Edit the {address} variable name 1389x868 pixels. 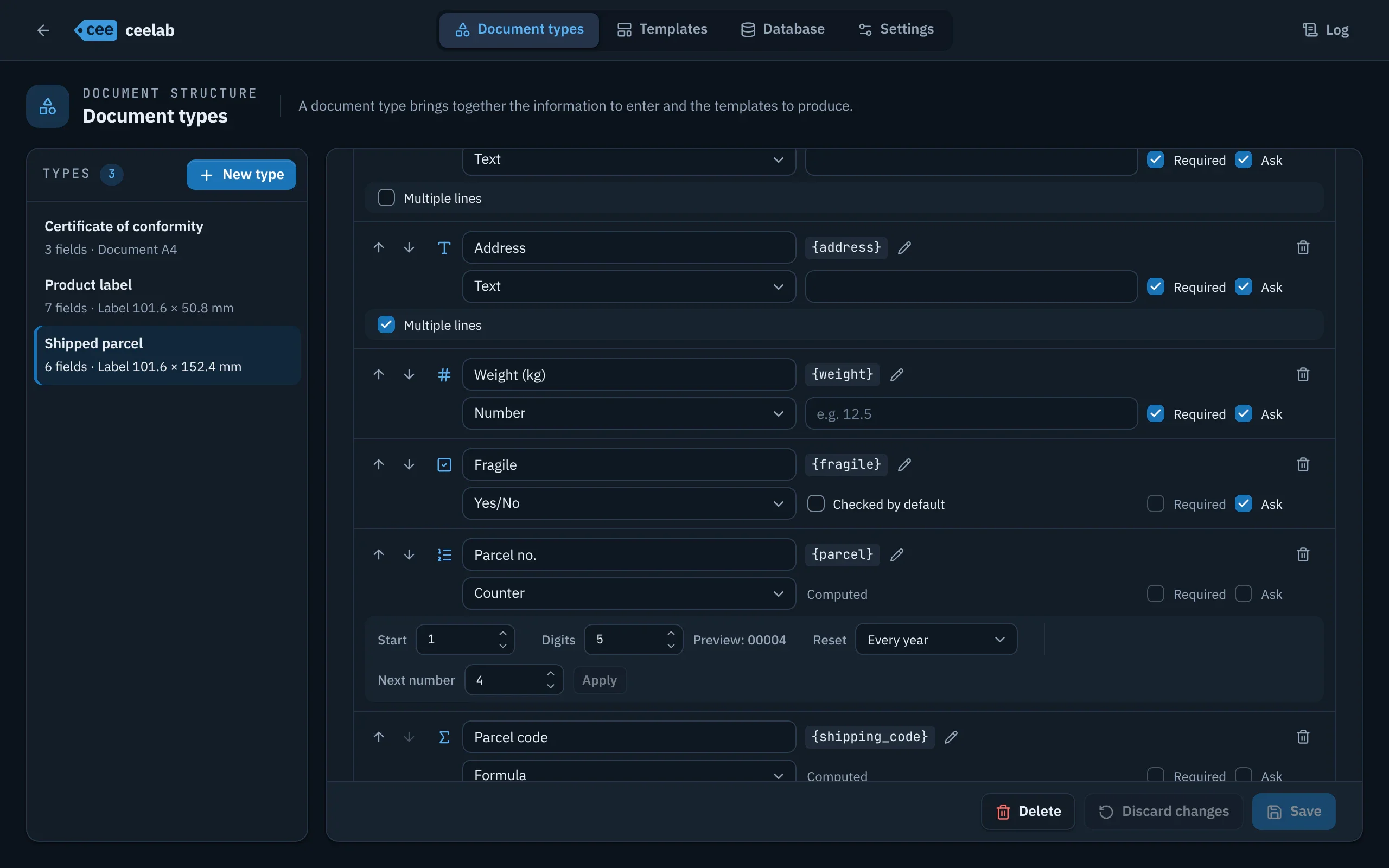(x=904, y=247)
